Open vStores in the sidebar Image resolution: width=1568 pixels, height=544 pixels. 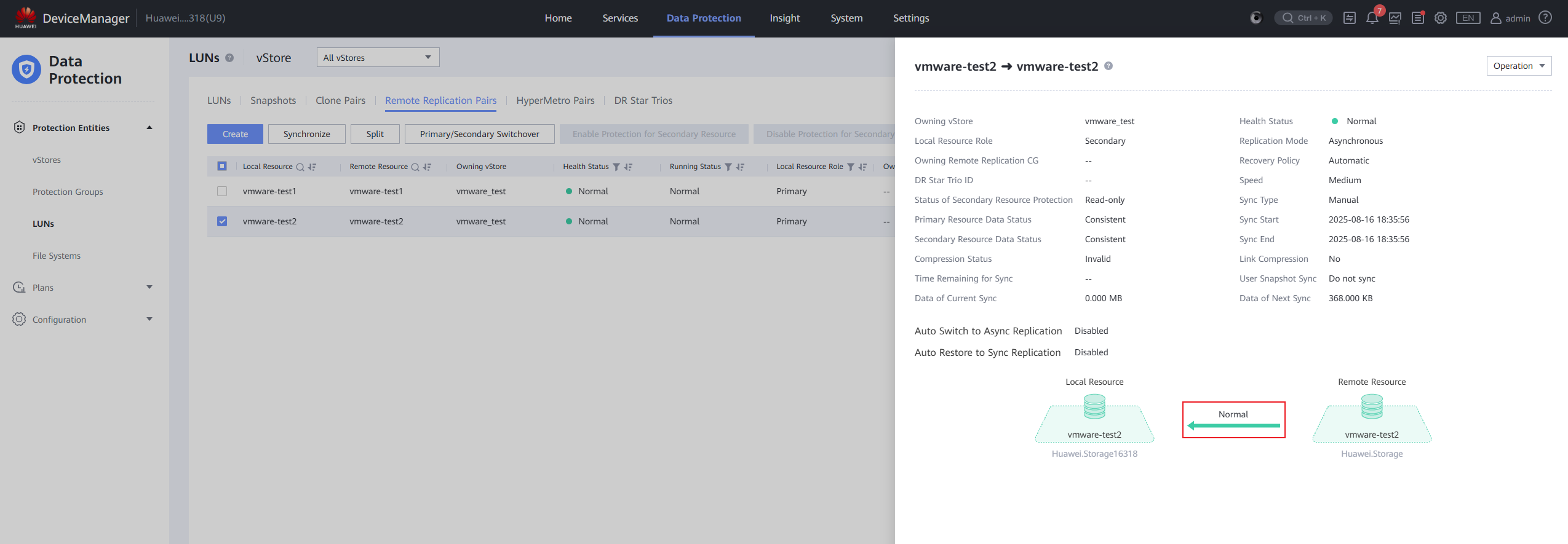[x=47, y=160]
